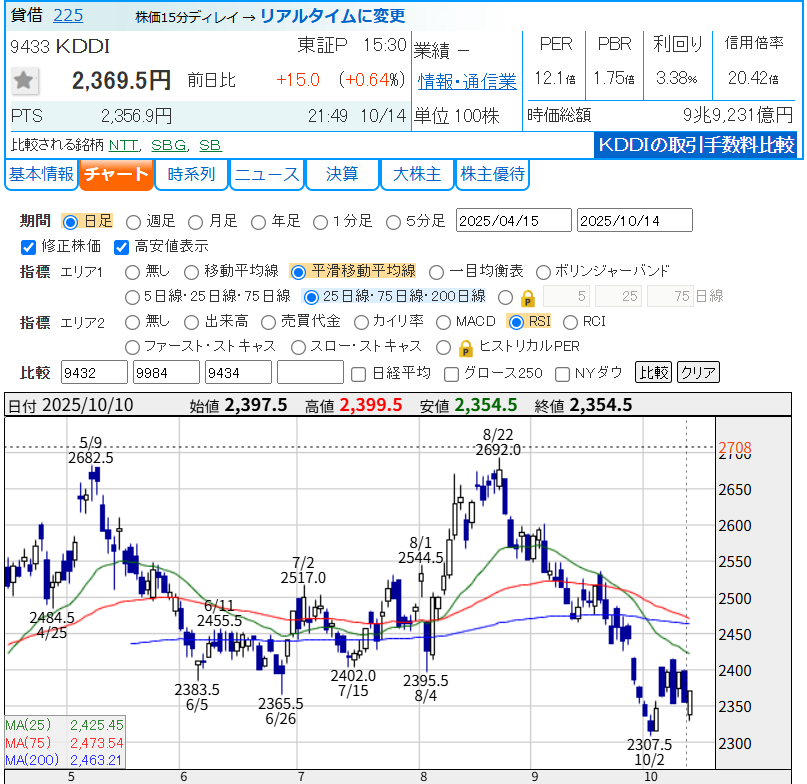Select the 5日線・25日線・75日線 option
Image resolution: width=807 pixels, height=784 pixels.
tap(132, 296)
